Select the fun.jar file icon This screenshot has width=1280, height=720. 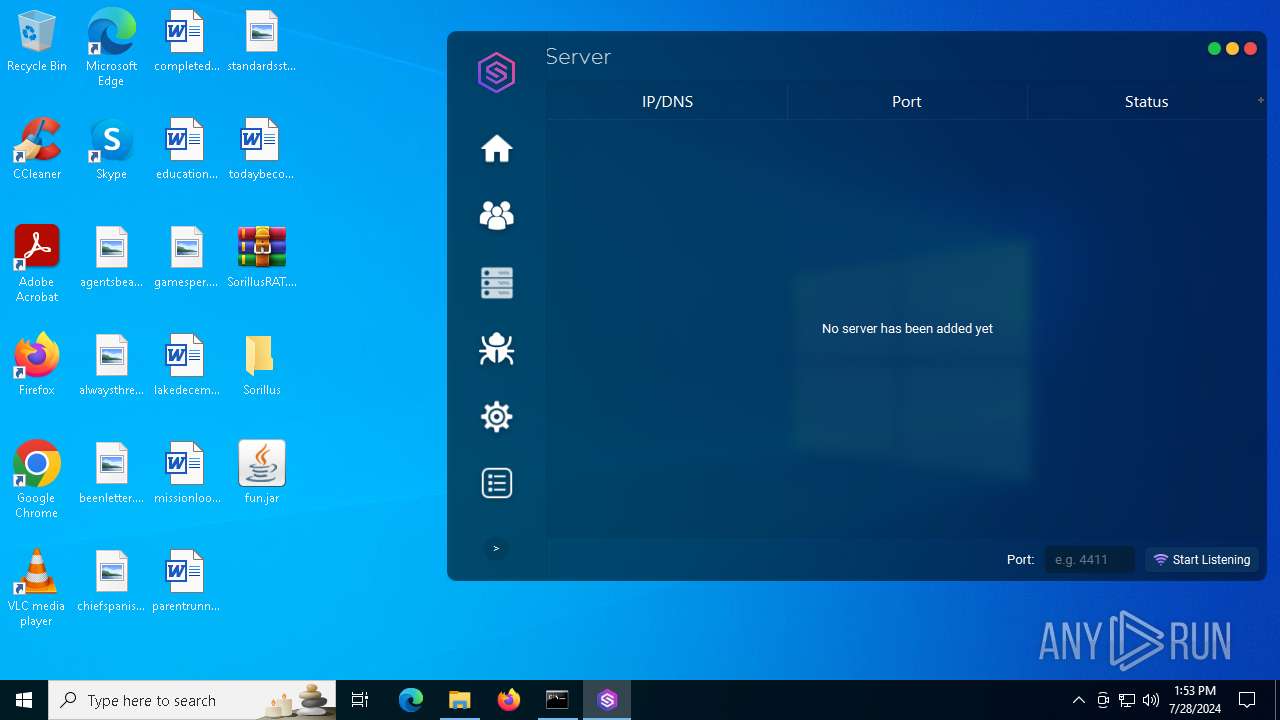click(x=262, y=473)
